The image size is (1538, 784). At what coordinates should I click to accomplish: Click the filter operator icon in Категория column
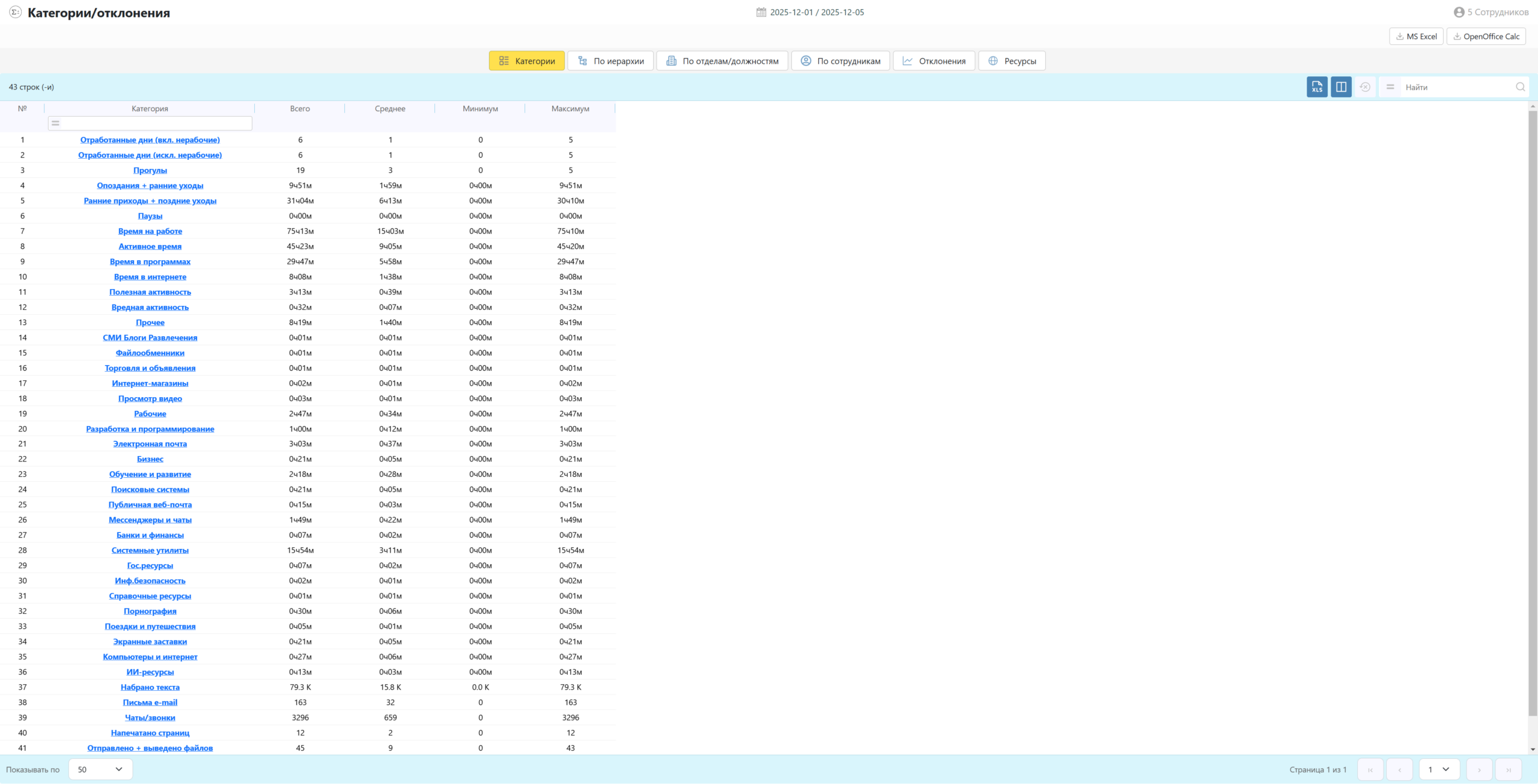pyautogui.click(x=55, y=123)
